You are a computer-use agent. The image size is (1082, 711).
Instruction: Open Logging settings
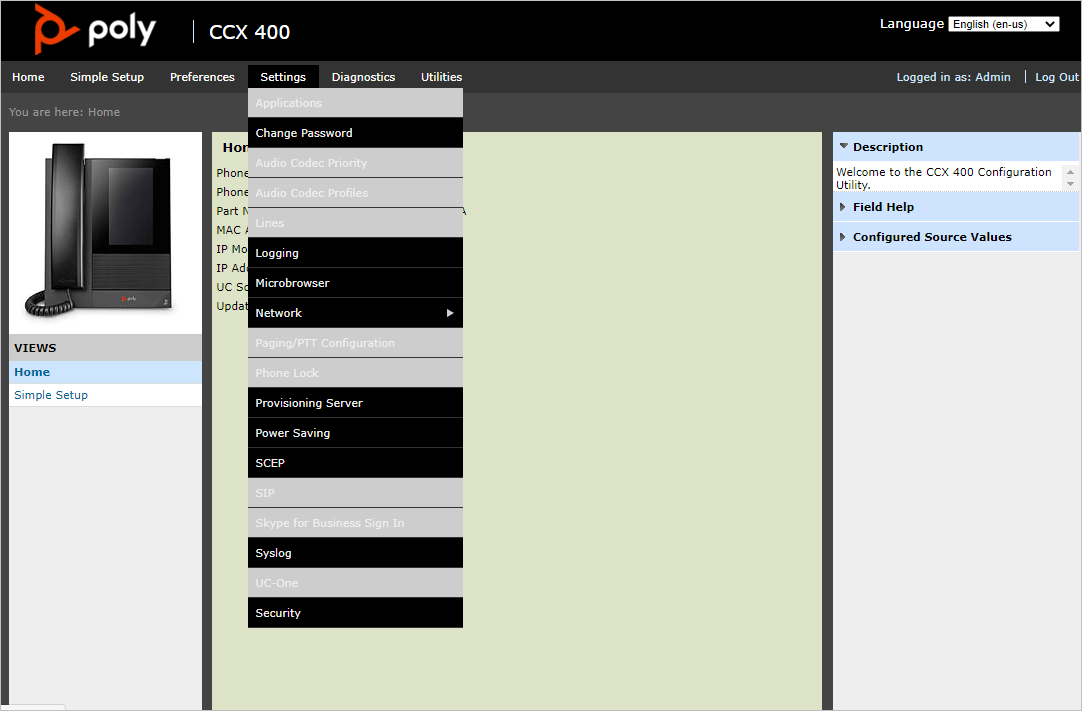tap(355, 253)
